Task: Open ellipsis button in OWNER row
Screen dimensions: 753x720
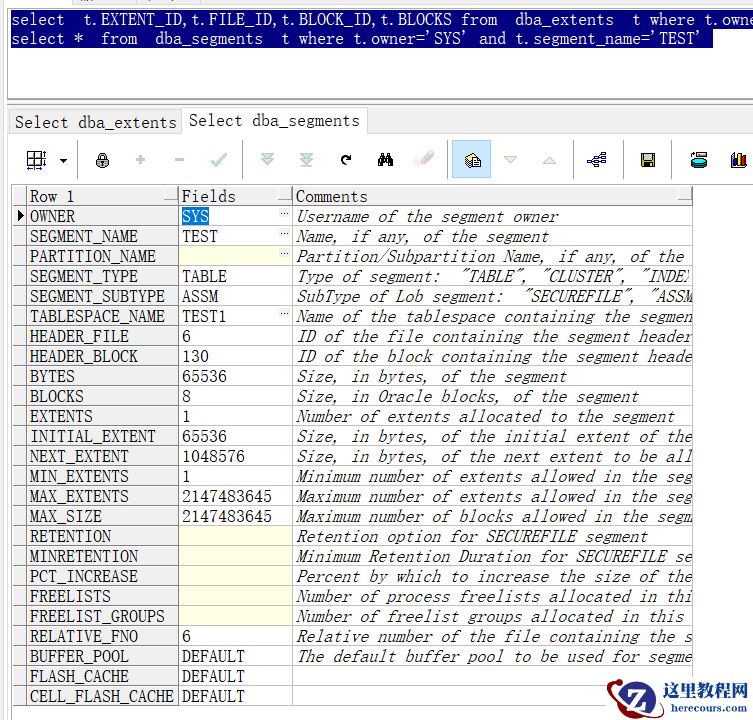Action: pyautogui.click(x=285, y=213)
